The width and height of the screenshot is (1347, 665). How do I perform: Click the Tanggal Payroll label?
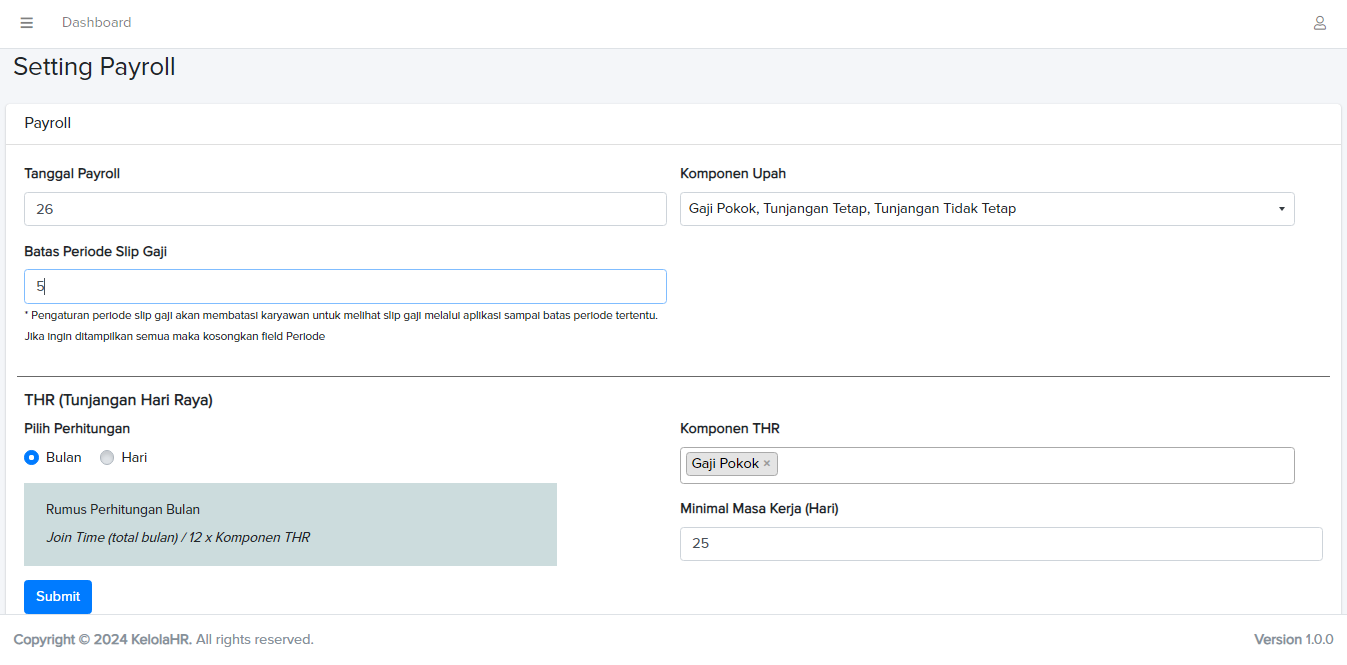pos(72,174)
